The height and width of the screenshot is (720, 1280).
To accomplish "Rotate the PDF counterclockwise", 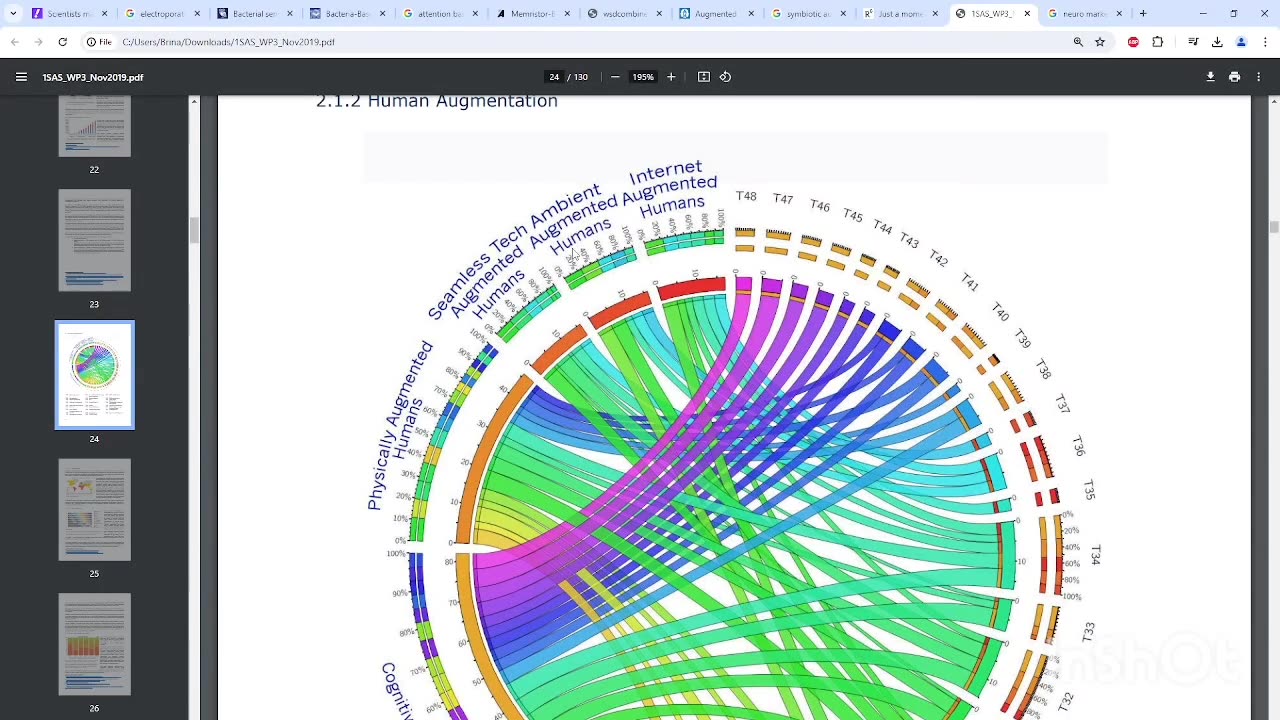I will point(725,77).
